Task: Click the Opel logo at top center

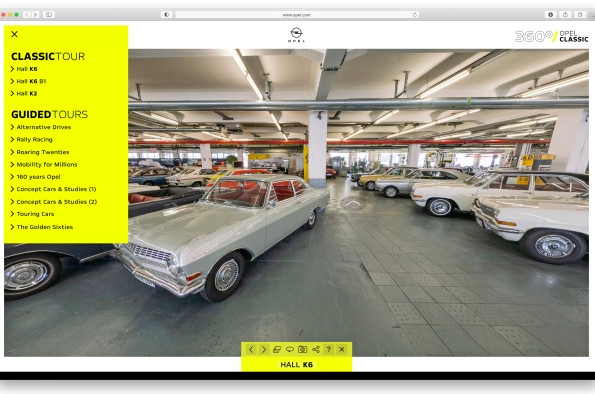Action: 296,35
